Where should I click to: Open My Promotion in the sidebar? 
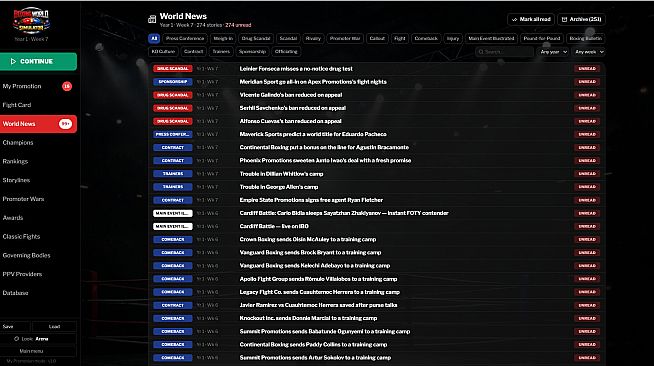tap(38, 86)
